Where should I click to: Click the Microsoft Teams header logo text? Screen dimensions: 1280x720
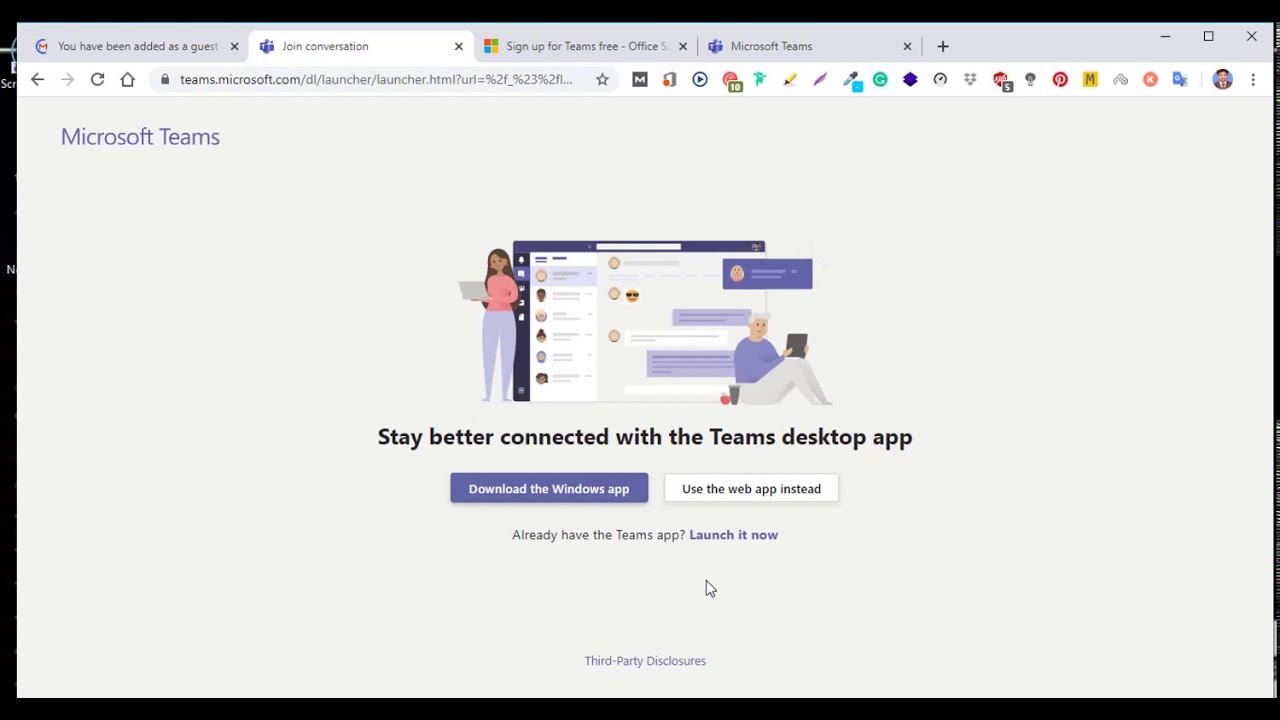pos(140,136)
